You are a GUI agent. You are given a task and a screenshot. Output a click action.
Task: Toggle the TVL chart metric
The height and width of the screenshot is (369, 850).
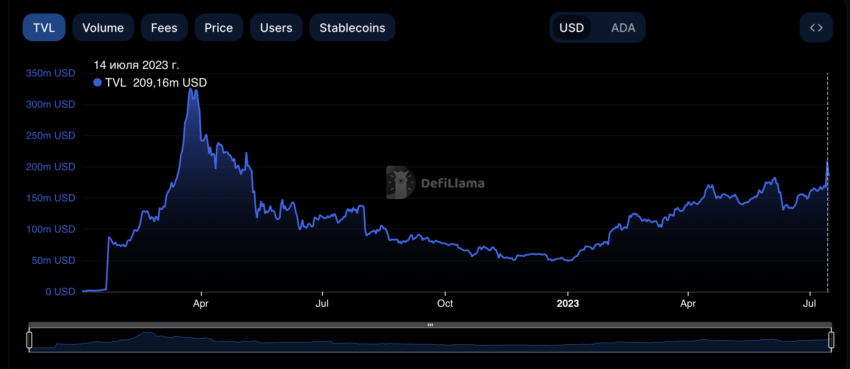click(x=44, y=28)
